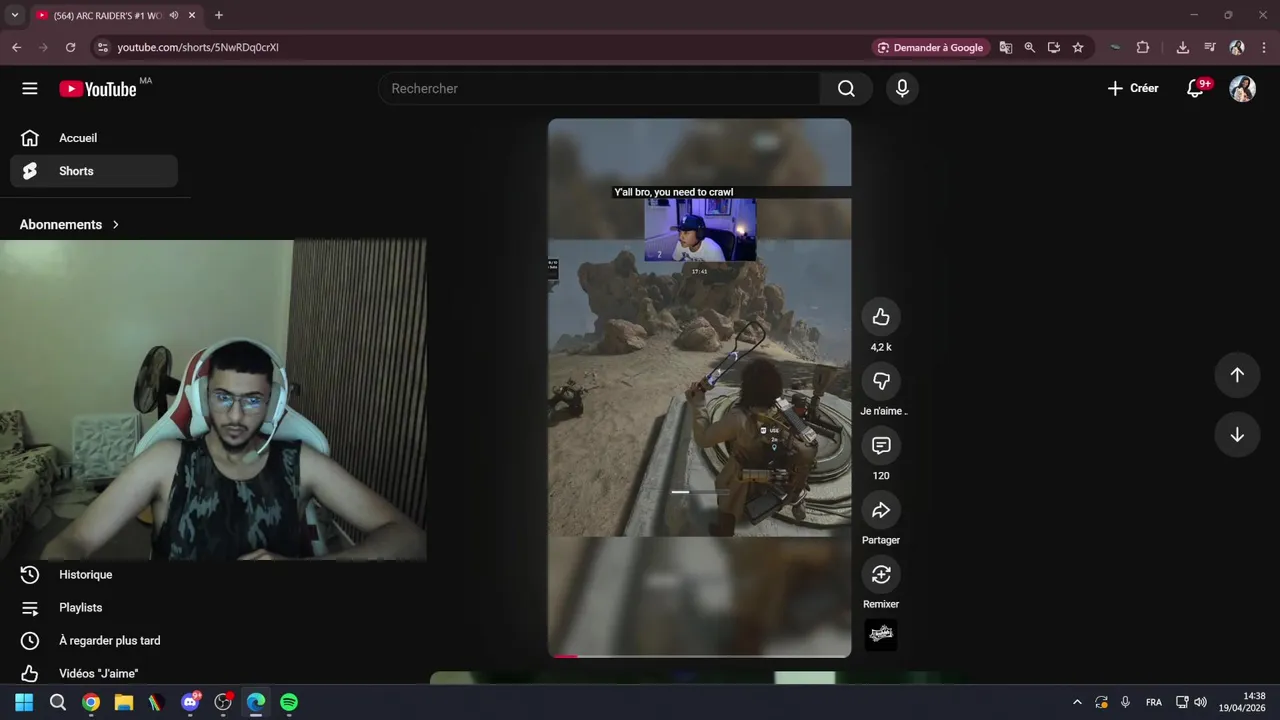
Task: Open the media controls icon
Action: [1209, 47]
